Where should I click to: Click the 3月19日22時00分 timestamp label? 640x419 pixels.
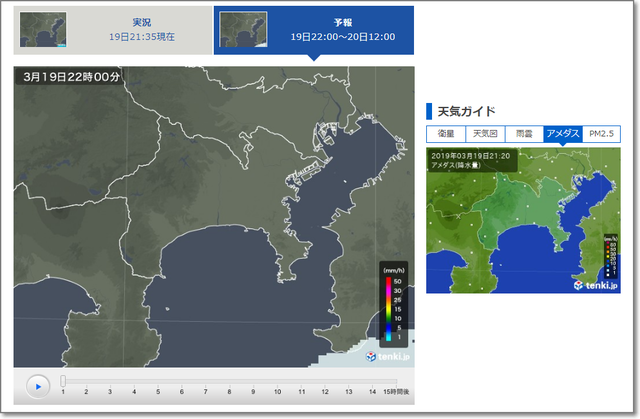[72, 77]
